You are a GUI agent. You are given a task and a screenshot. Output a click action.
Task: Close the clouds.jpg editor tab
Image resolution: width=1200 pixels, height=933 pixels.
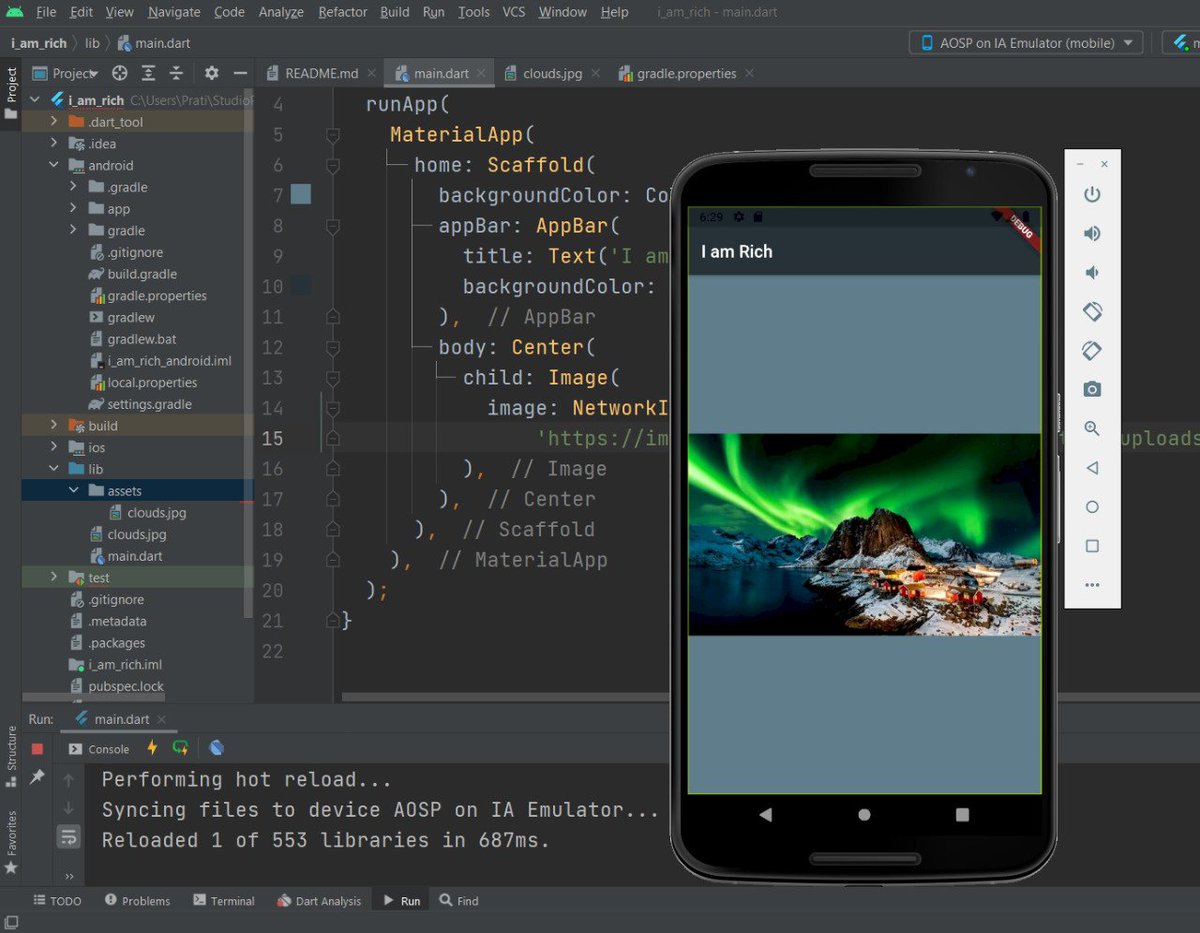click(x=595, y=73)
